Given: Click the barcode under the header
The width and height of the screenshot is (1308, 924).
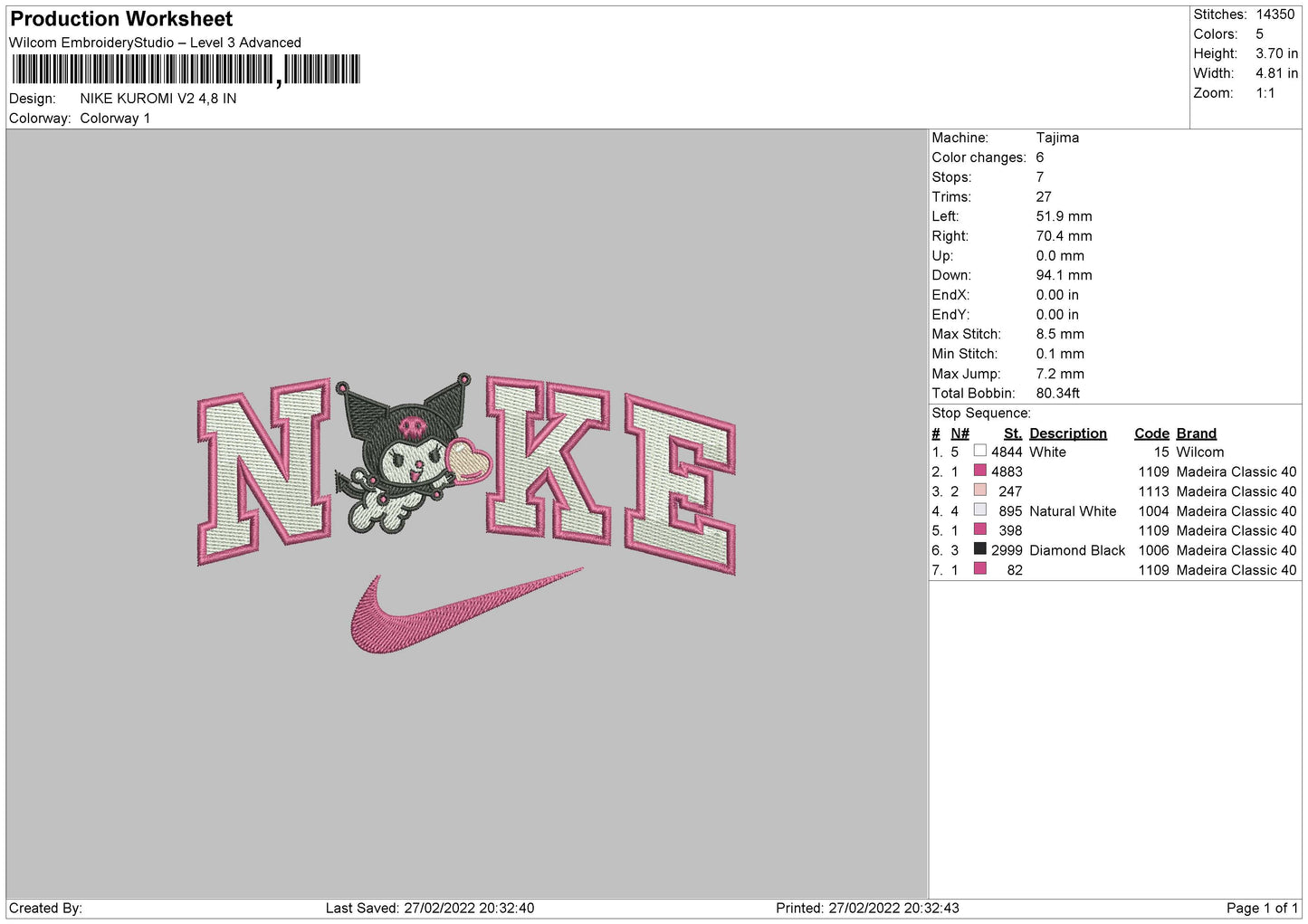Looking at the screenshot, I should tap(186, 70).
